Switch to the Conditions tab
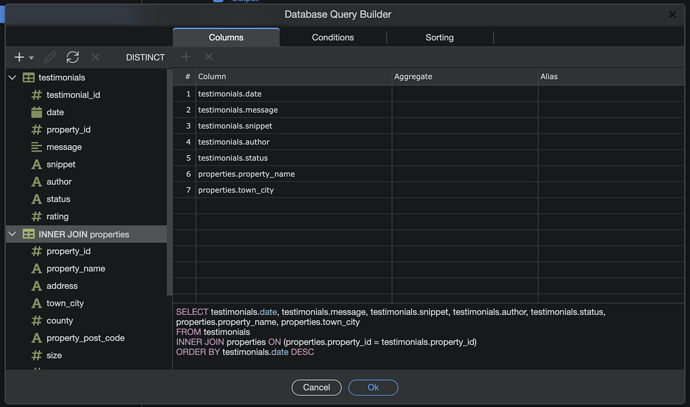The width and height of the screenshot is (690, 407). (x=333, y=37)
